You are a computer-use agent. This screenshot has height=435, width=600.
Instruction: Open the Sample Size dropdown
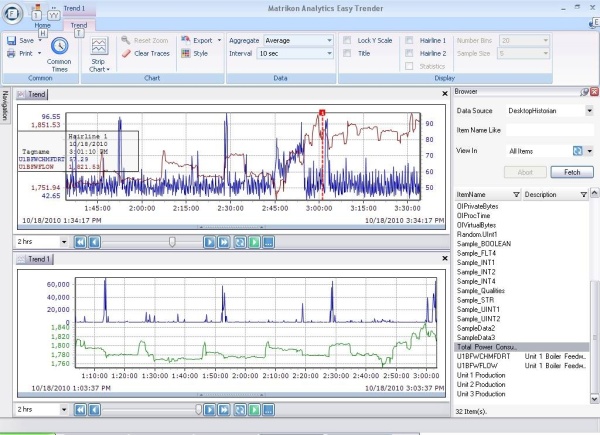click(546, 54)
